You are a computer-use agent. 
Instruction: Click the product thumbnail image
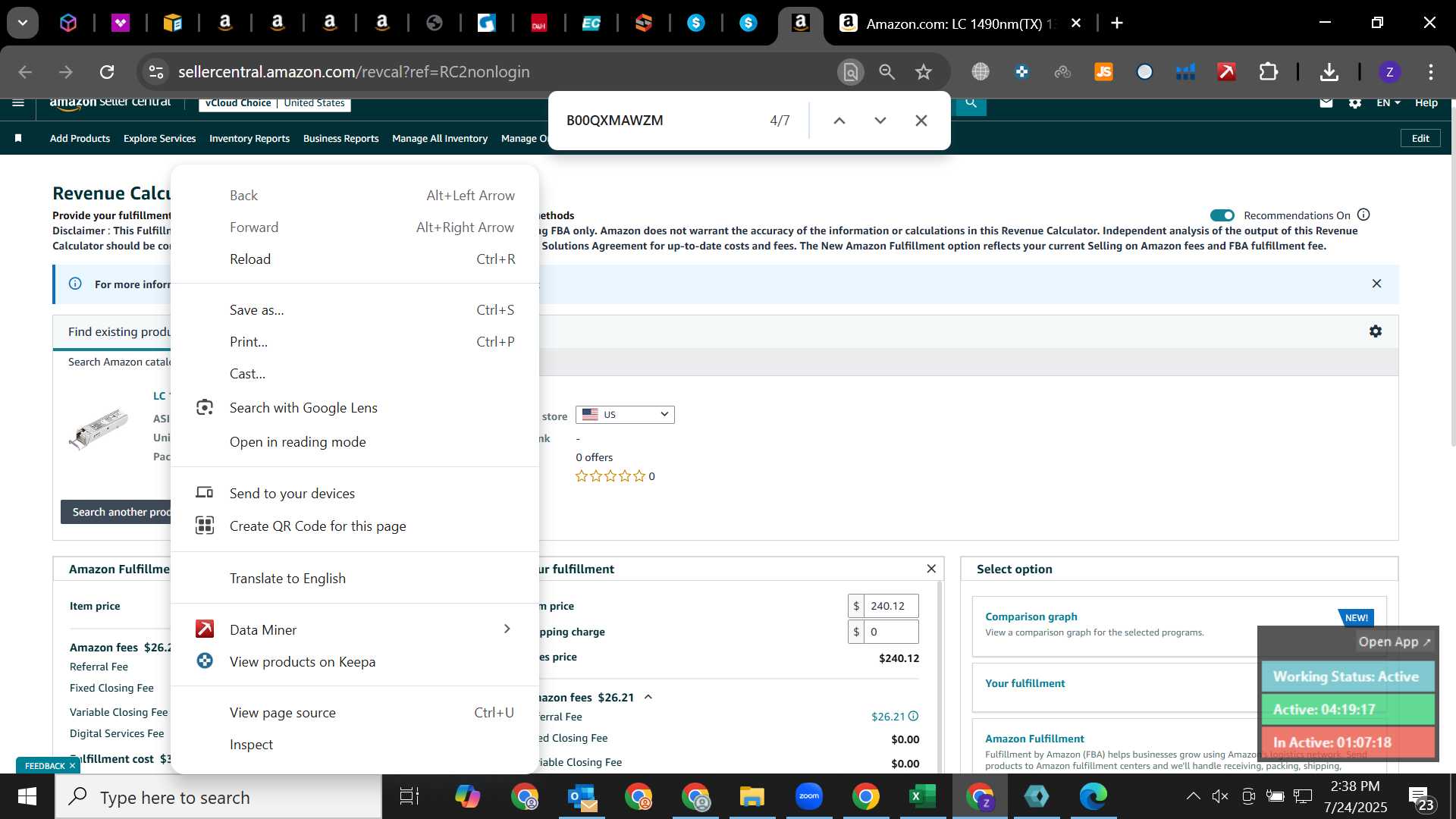(x=99, y=429)
